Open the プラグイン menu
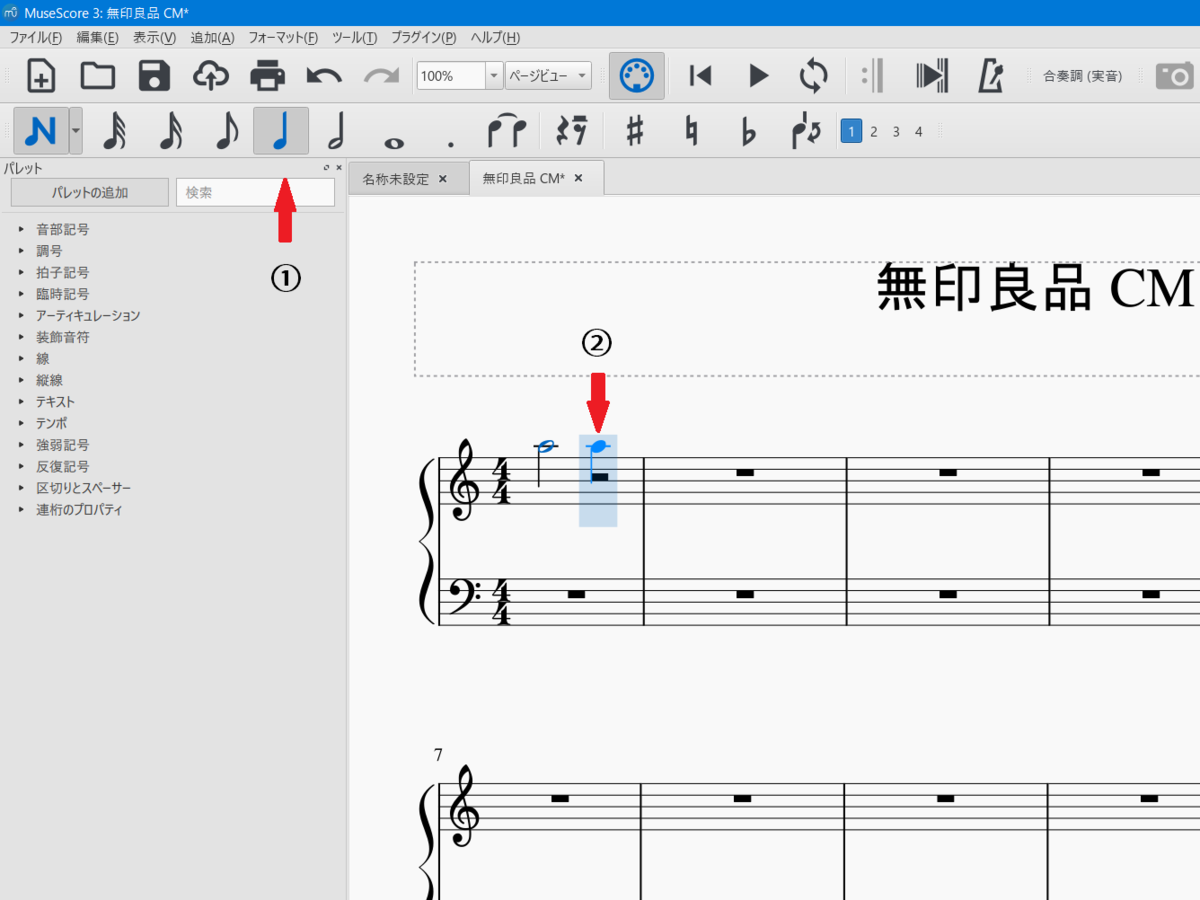Screen dimensions: 1200x900 click(424, 38)
